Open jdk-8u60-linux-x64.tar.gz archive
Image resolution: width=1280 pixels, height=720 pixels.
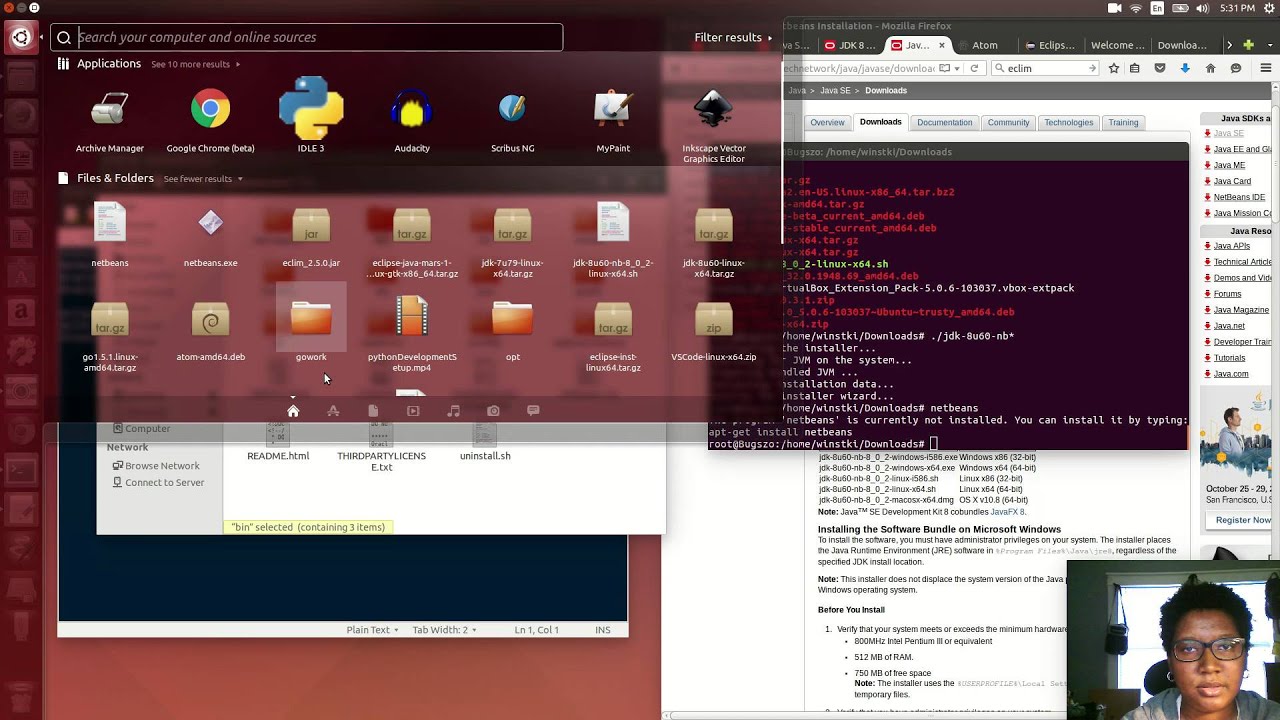[714, 240]
